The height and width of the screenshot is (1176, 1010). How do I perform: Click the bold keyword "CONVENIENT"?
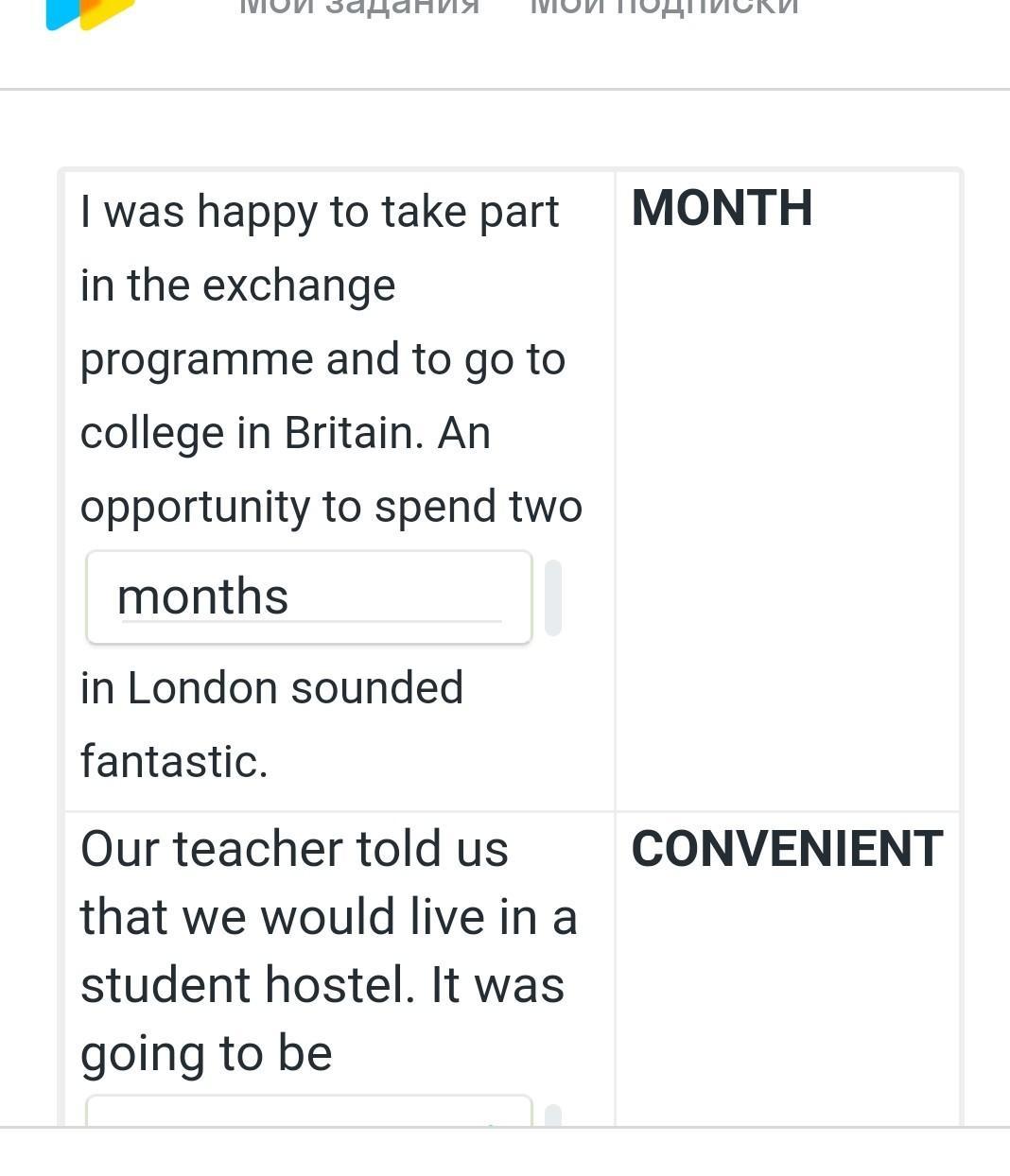[x=787, y=849]
